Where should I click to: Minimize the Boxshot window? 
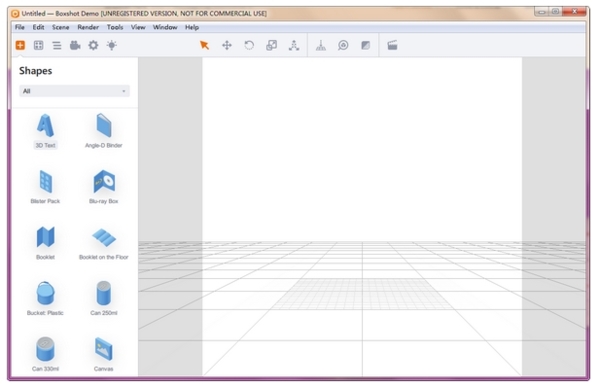click(542, 12)
